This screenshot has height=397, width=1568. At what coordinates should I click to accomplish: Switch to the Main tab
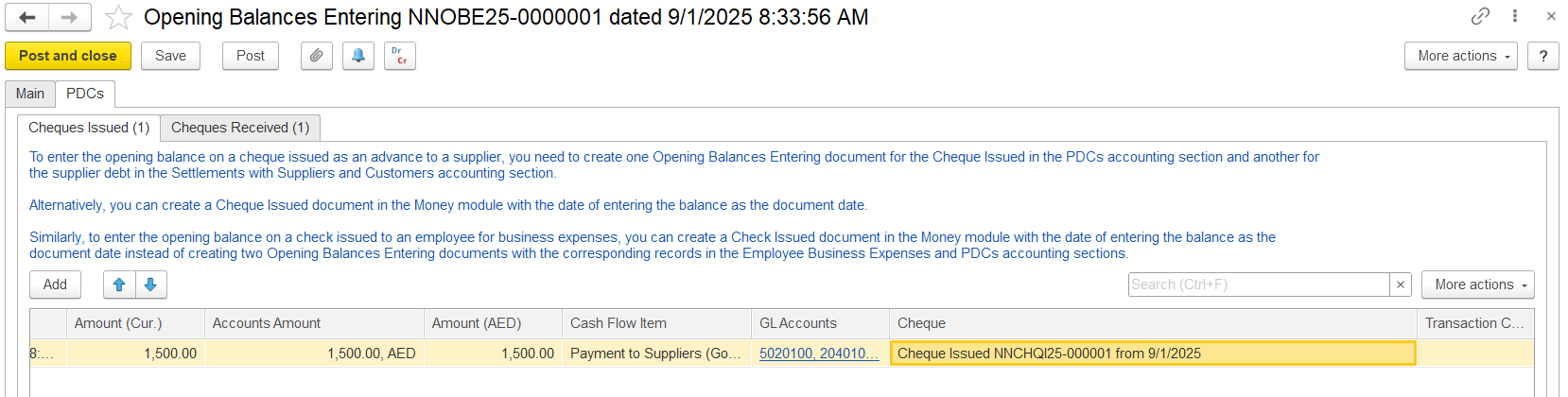click(30, 94)
